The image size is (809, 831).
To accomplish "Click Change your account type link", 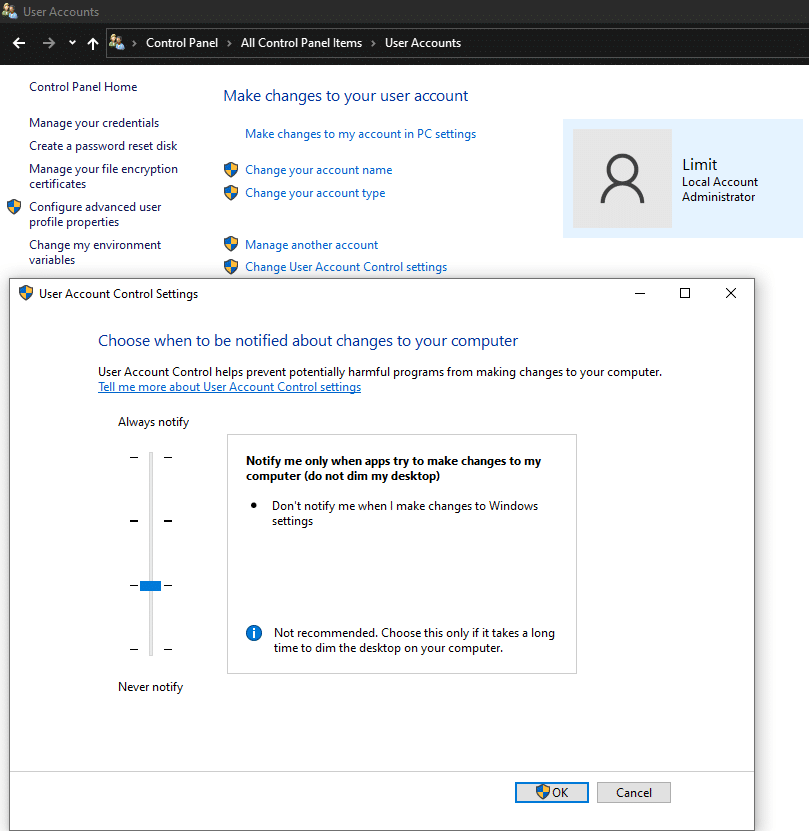I will tap(315, 193).
